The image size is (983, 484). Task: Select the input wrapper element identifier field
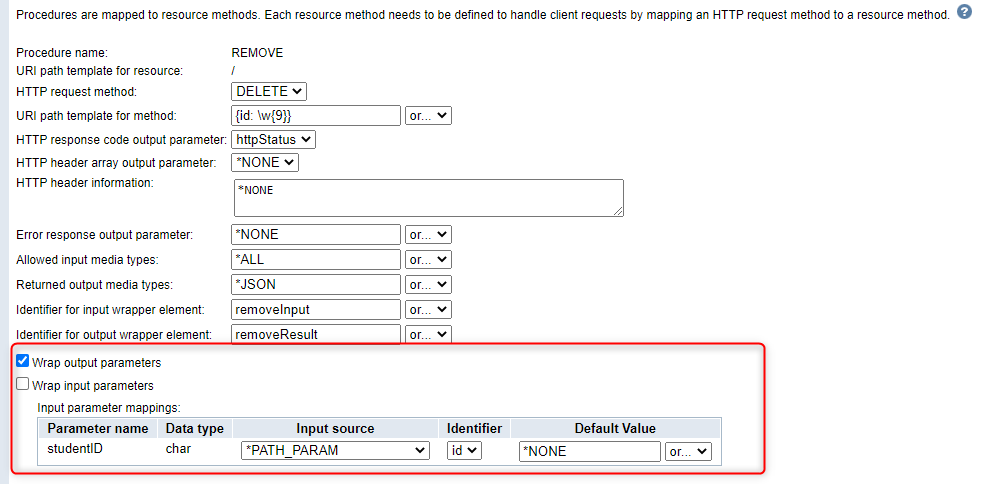[x=315, y=310]
